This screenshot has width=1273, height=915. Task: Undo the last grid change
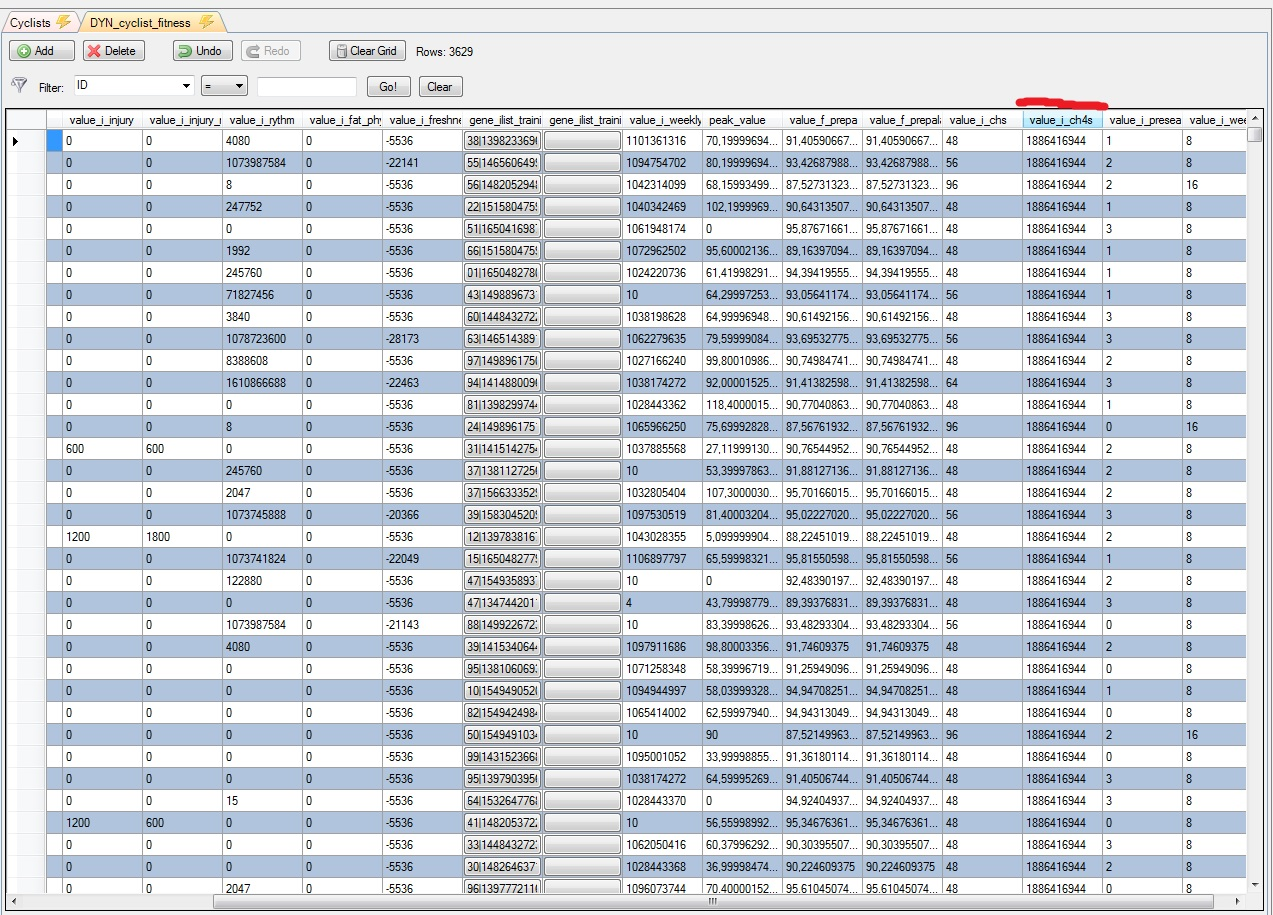pyautogui.click(x=202, y=51)
